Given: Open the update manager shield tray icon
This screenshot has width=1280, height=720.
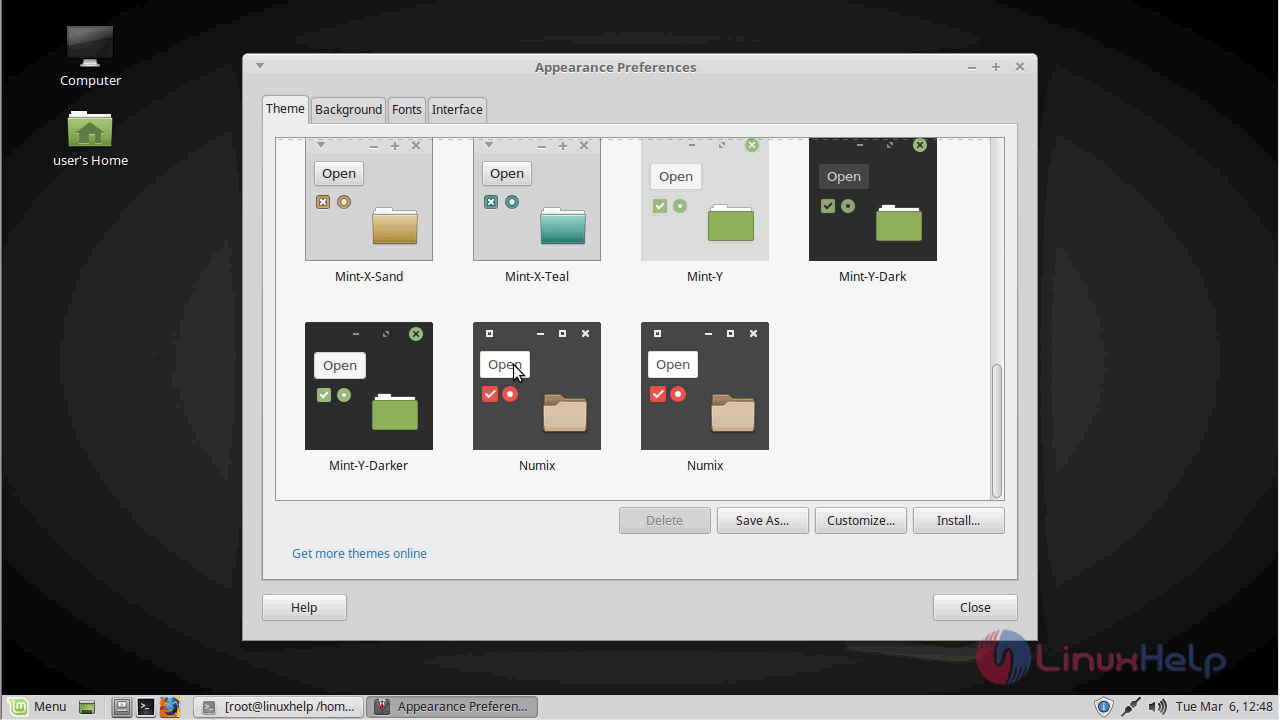Looking at the screenshot, I should 1104,707.
